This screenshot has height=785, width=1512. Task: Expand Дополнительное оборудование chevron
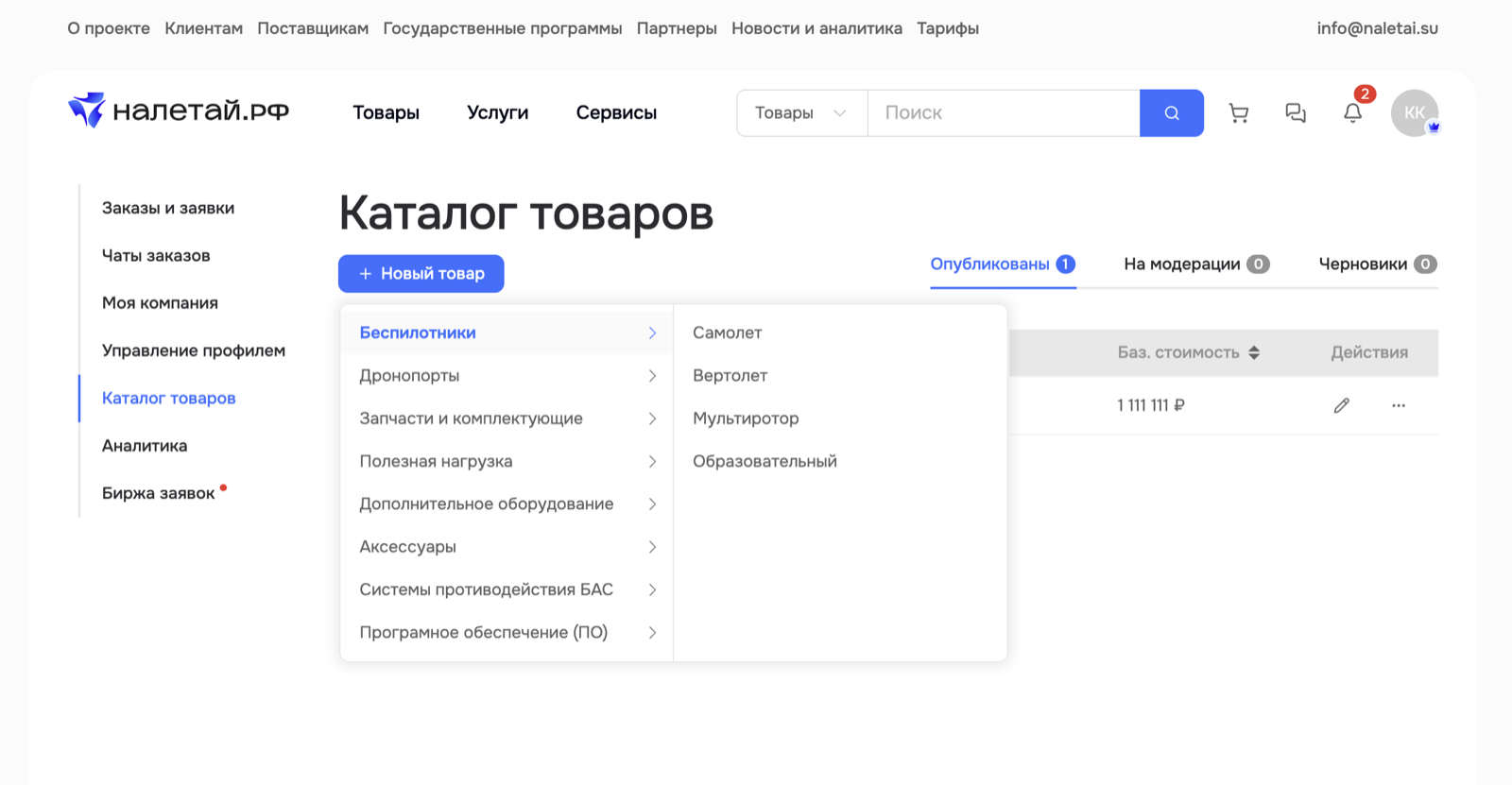652,504
